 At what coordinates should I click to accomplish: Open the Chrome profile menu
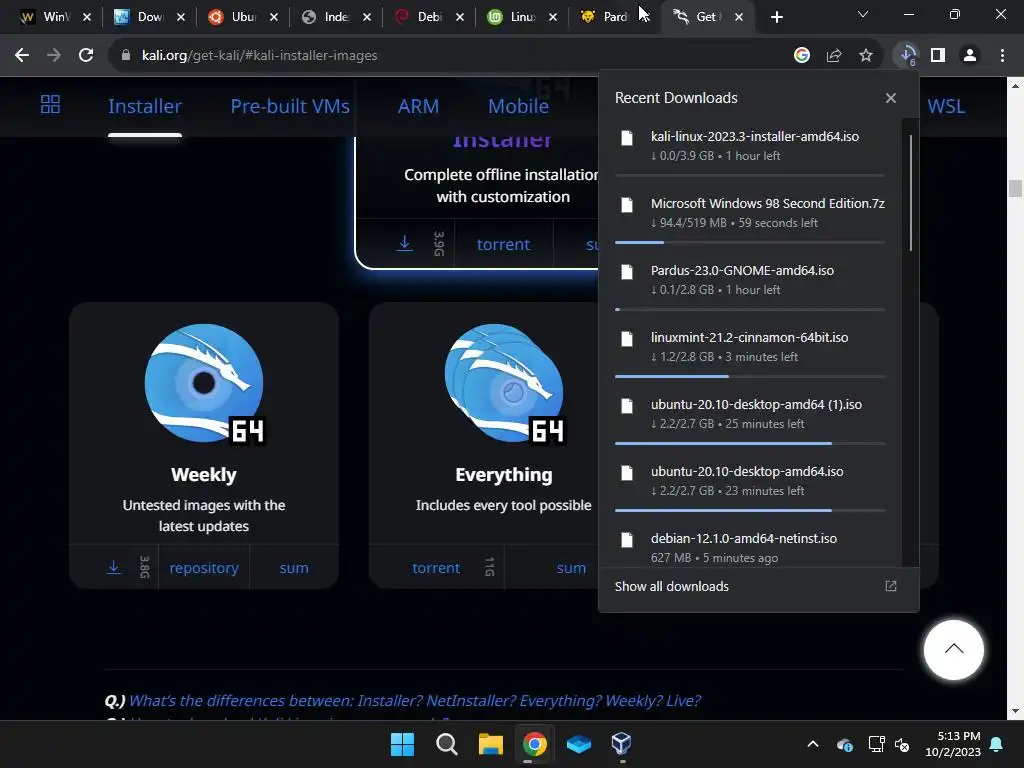click(x=970, y=56)
